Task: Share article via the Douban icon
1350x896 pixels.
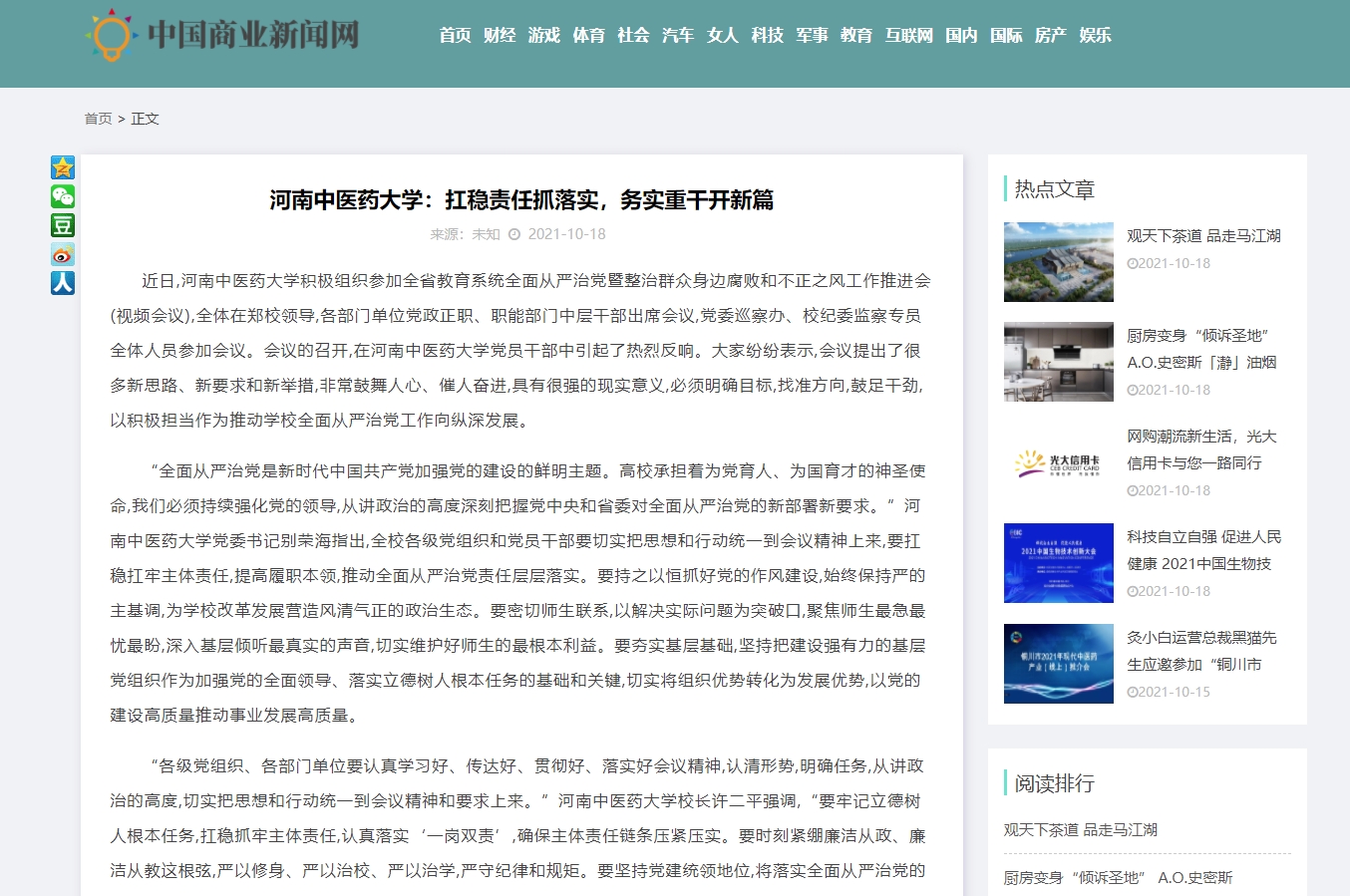Action: click(x=63, y=225)
